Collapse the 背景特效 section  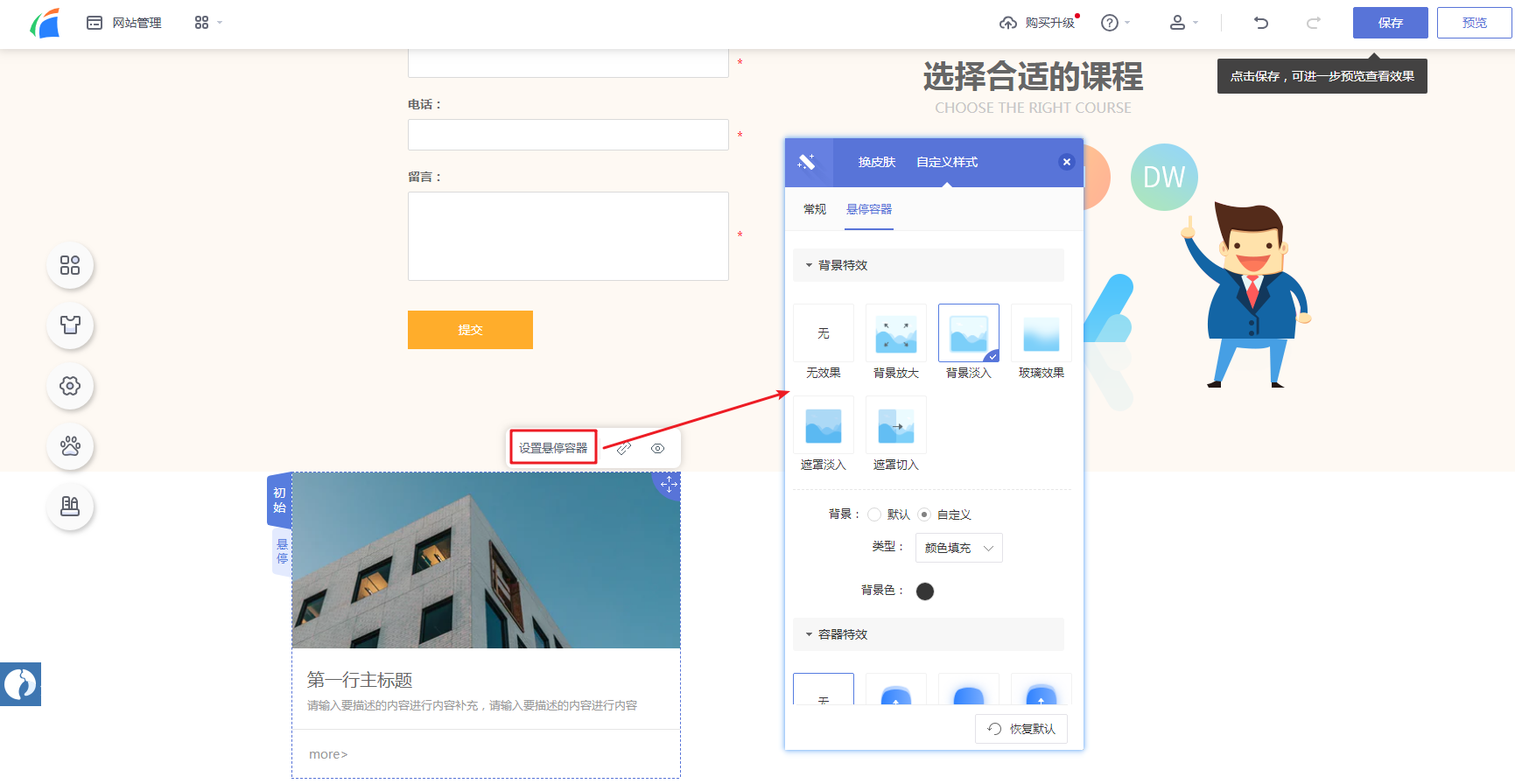[x=929, y=265]
